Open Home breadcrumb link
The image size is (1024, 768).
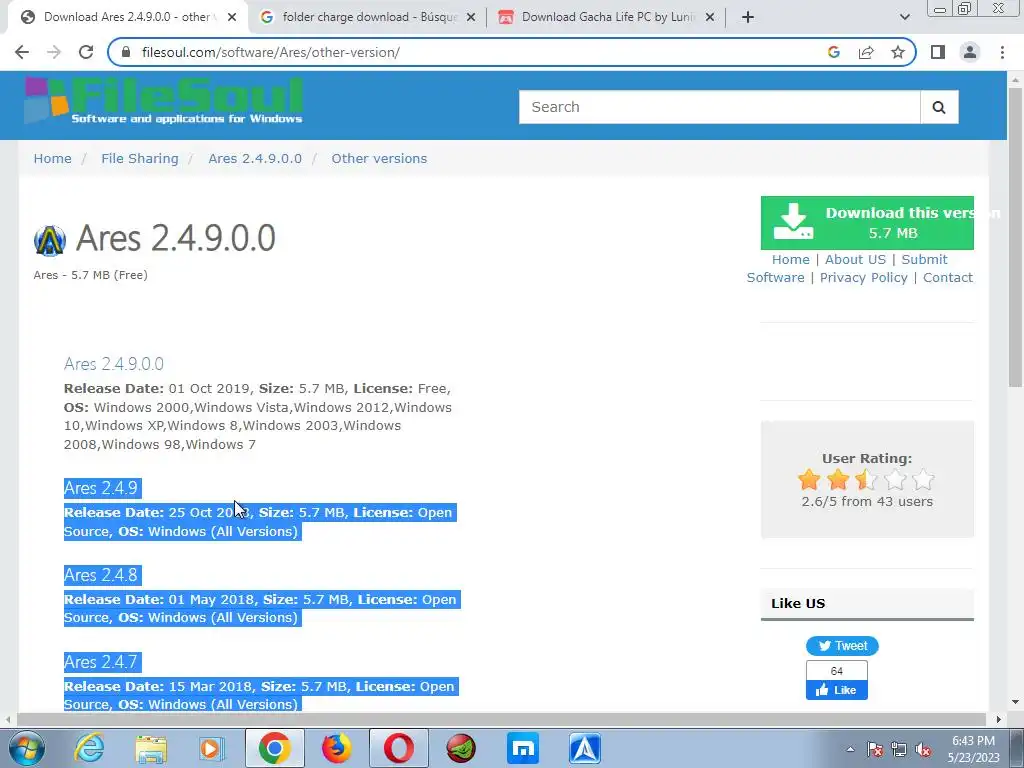click(x=52, y=159)
